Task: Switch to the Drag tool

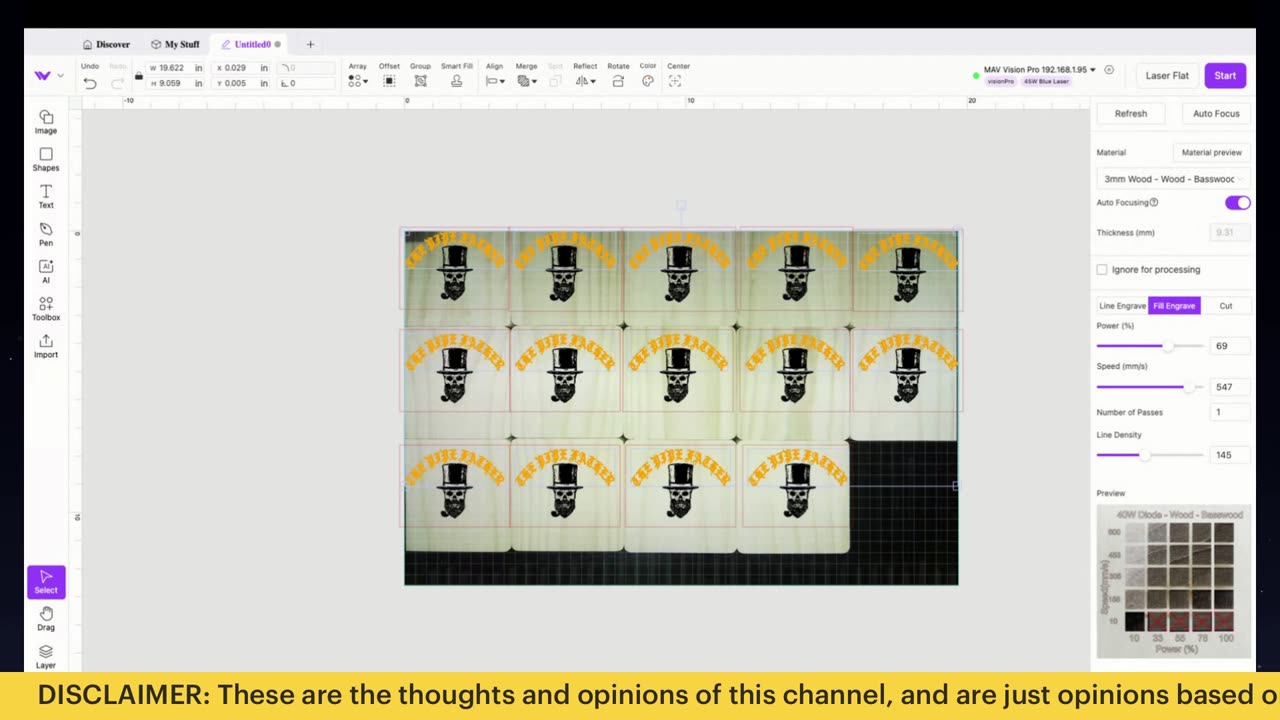Action: pos(46,619)
